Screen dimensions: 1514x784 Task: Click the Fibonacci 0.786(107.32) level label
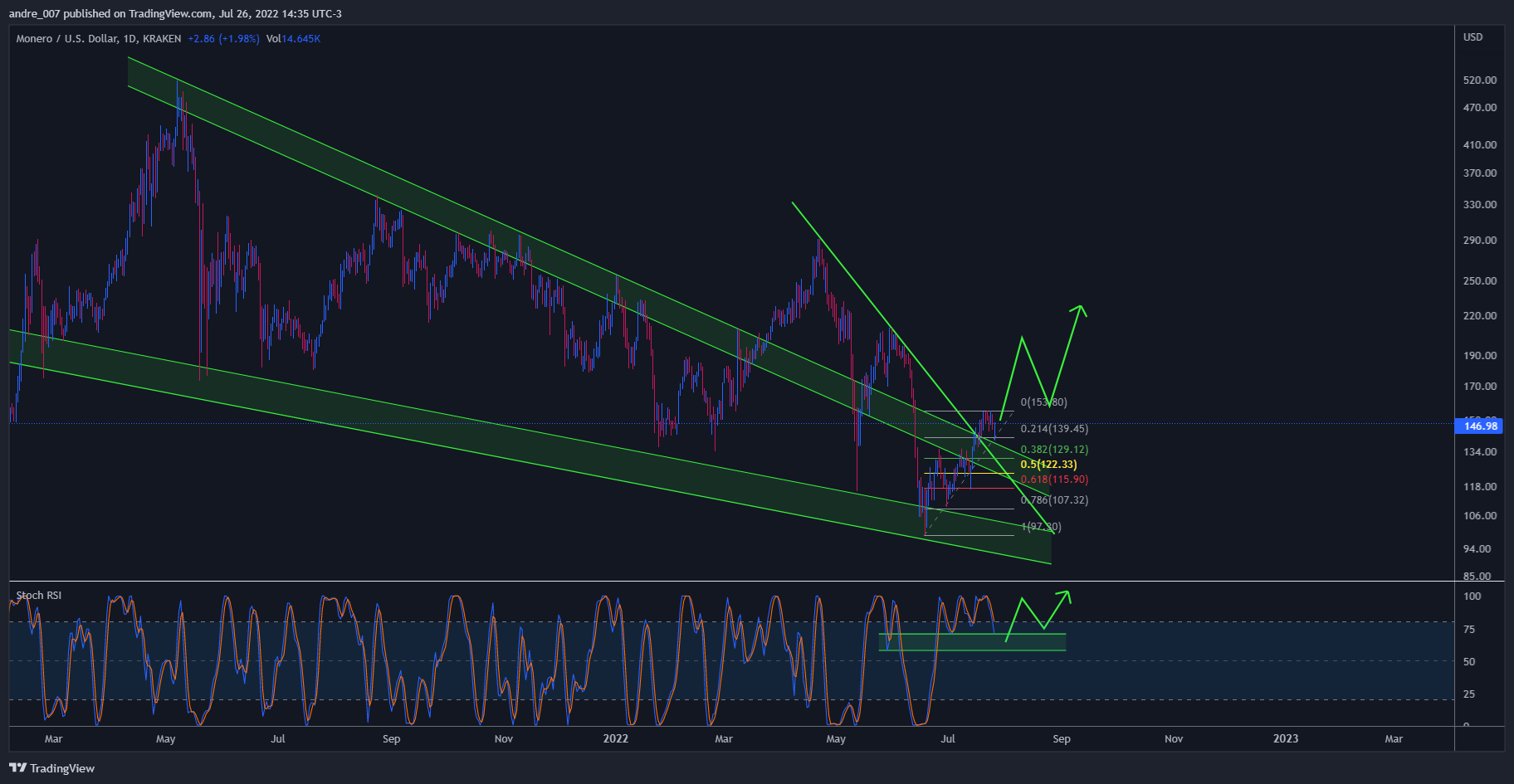point(1054,500)
